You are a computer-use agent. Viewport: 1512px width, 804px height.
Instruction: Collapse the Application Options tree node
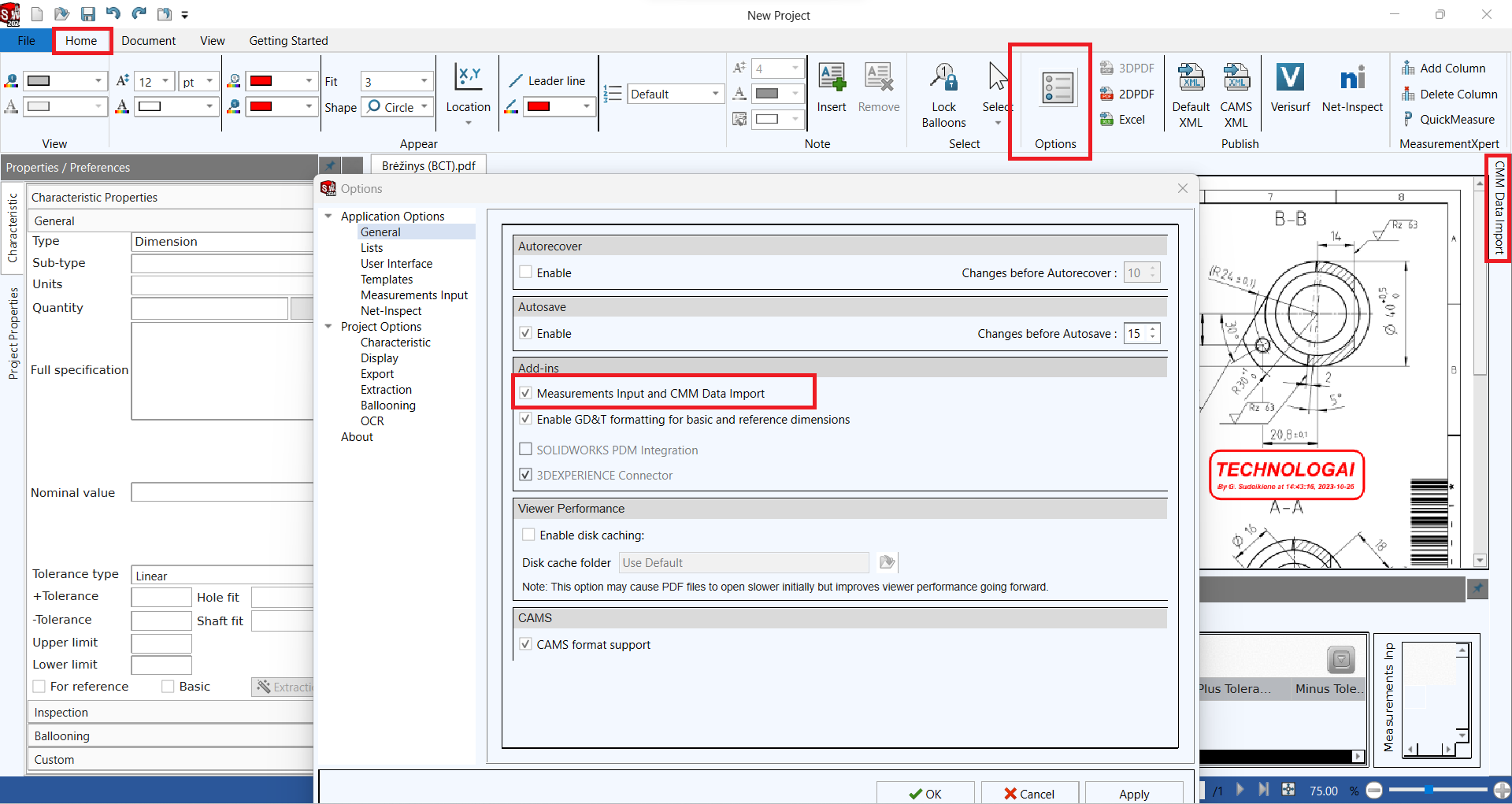point(328,215)
